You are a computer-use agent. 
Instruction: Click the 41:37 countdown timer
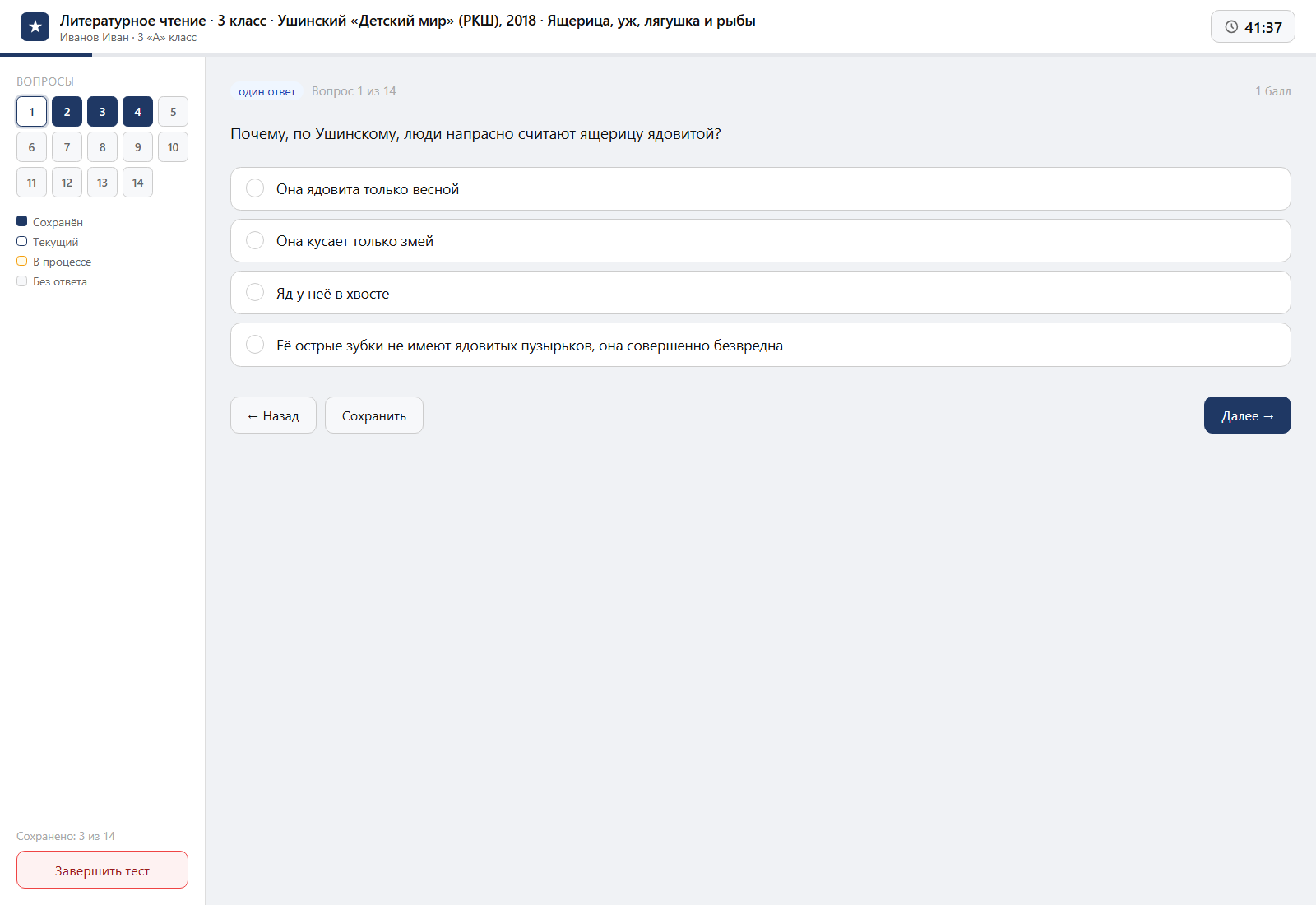point(1253,27)
